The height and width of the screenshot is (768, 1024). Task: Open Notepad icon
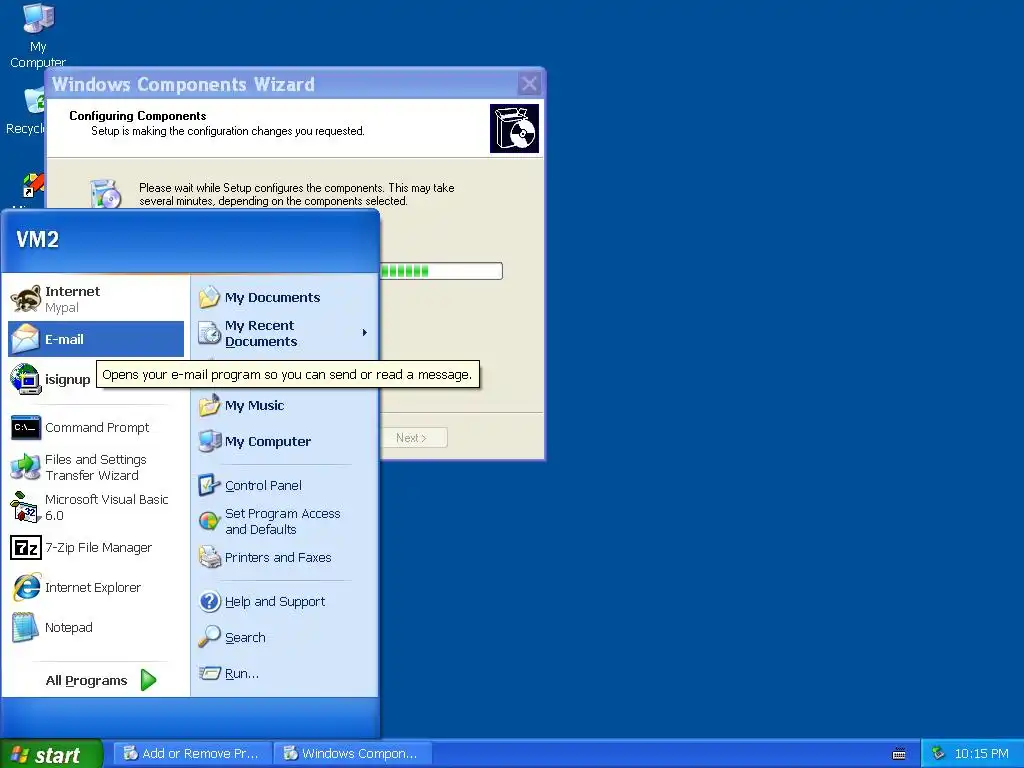click(25, 627)
